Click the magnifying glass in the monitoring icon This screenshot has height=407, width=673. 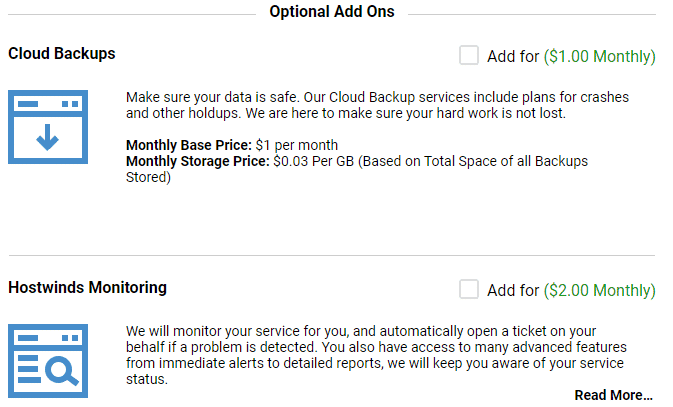[x=62, y=371]
